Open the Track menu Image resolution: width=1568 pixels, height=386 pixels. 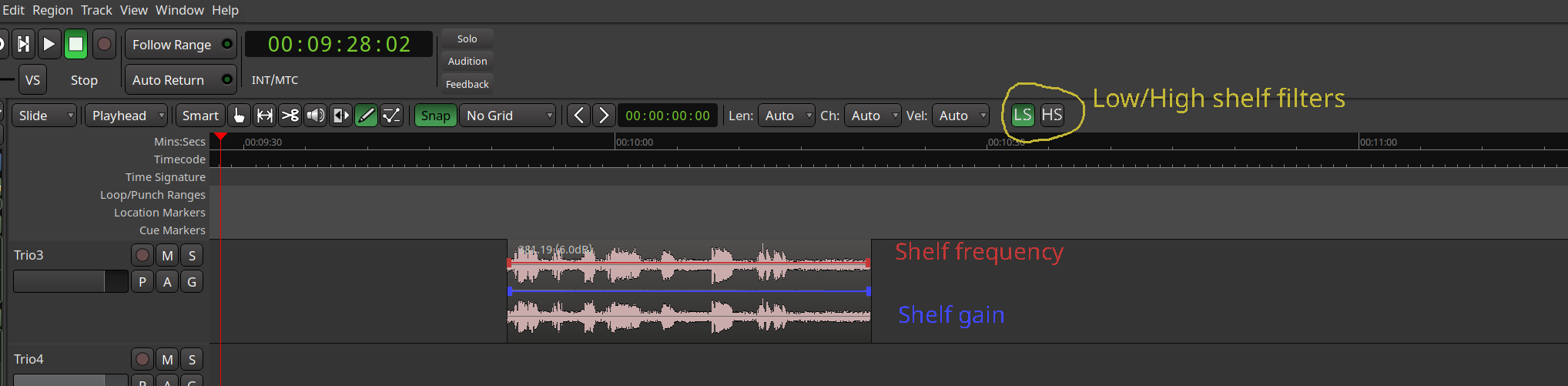pos(96,10)
